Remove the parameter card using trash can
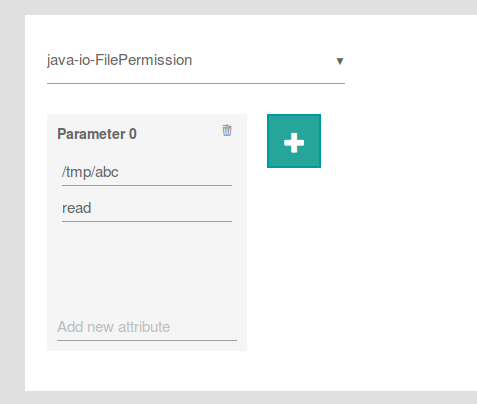Image resolution: width=477 pixels, height=404 pixels. click(x=227, y=130)
